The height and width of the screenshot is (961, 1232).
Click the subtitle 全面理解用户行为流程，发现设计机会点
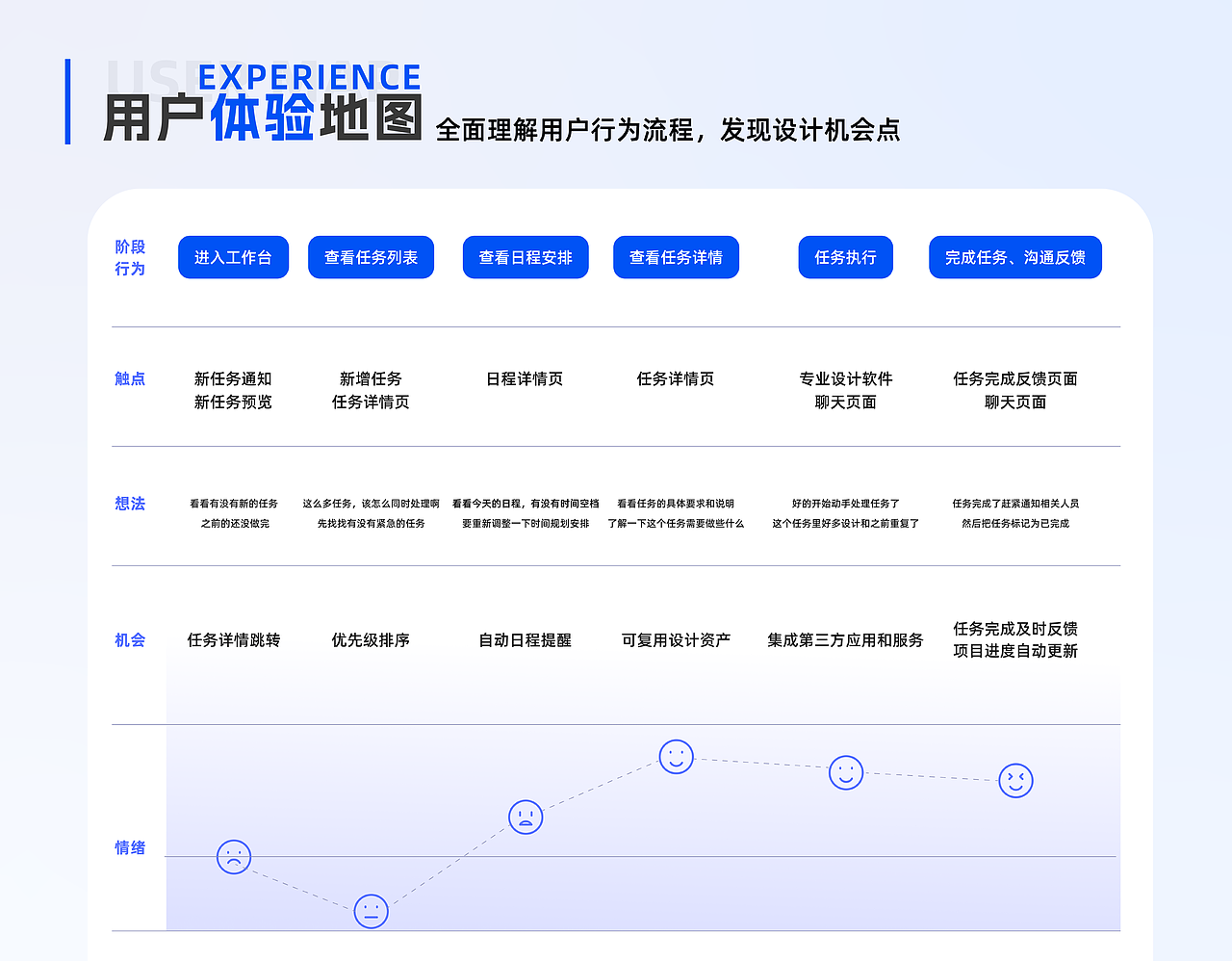(x=668, y=130)
